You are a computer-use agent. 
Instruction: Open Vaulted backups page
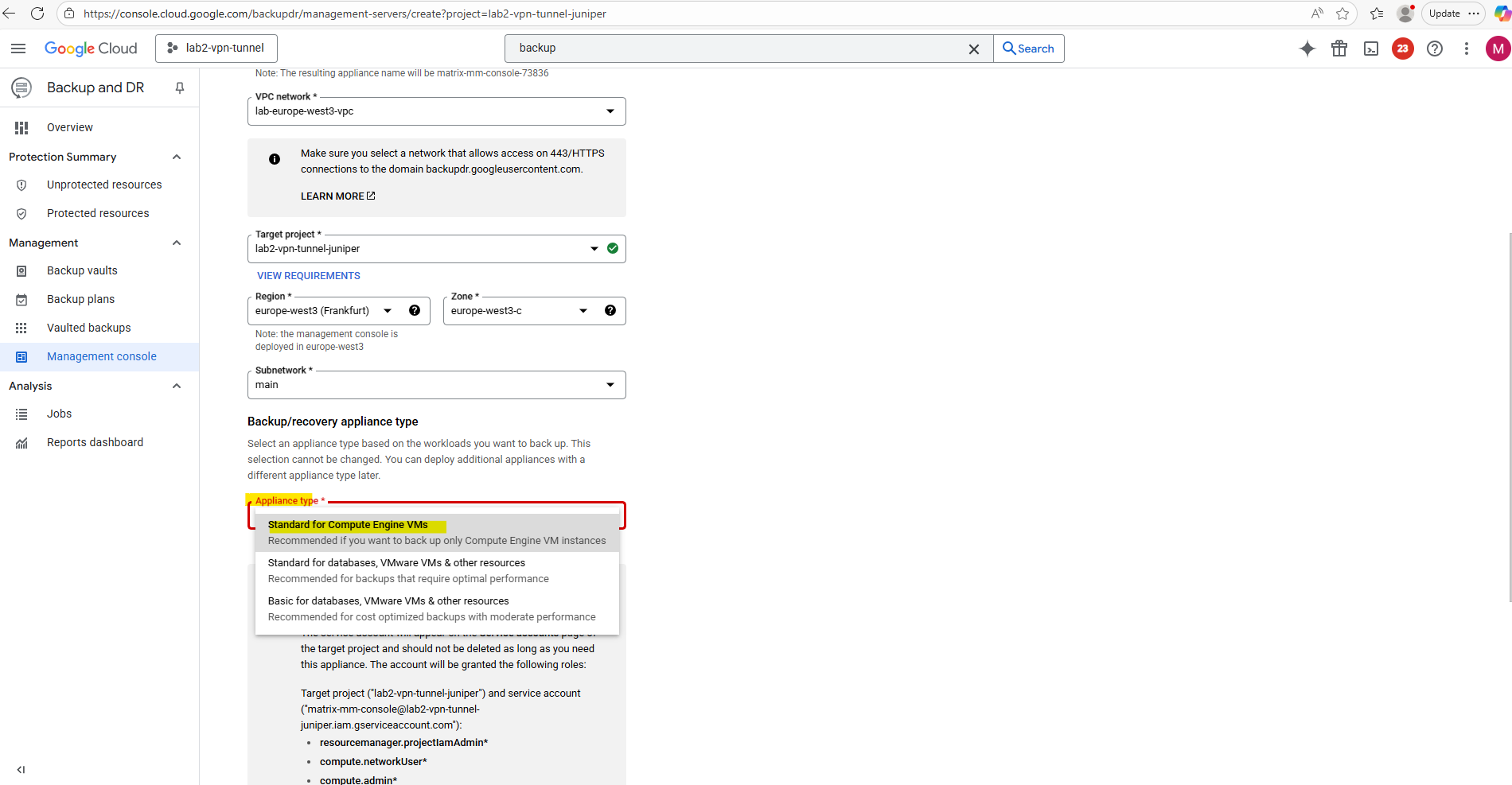[88, 328]
